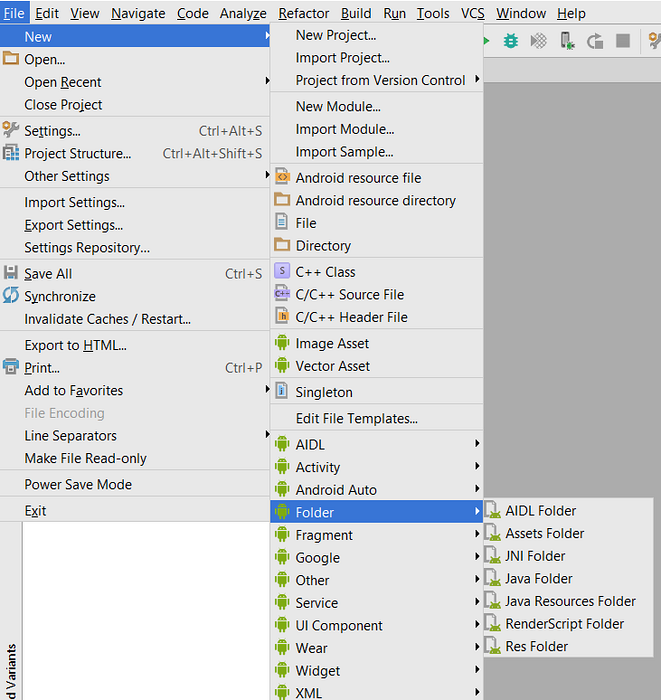
Task: Click the Attach debugger to Android process icon
Action: pyautogui.click(x=567, y=41)
